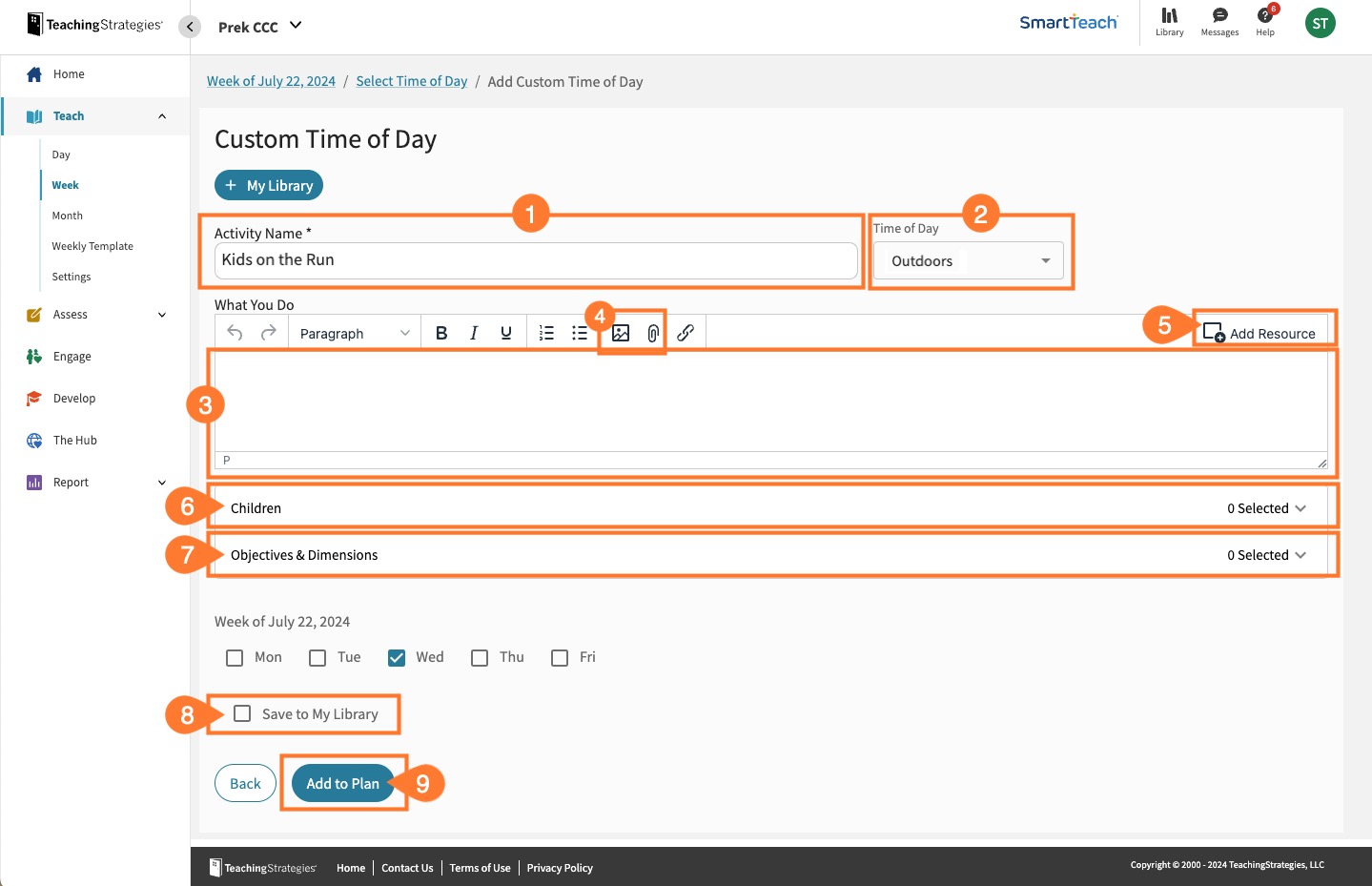Click the Add to Plan button
This screenshot has height=886, width=1372.
coord(342,782)
